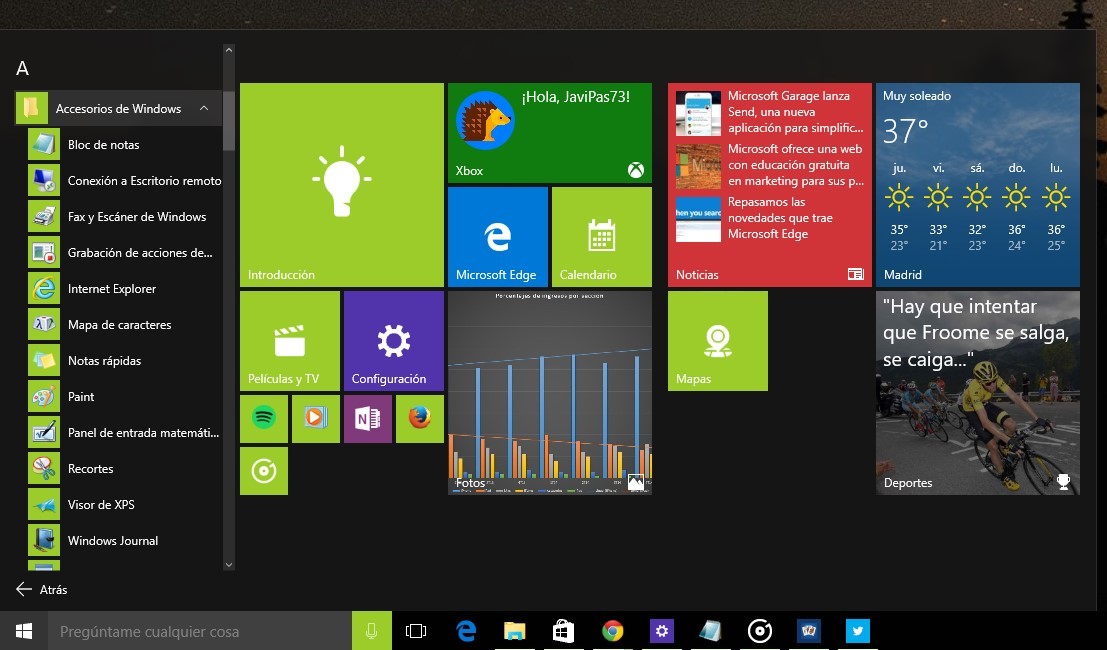Open the Recortes snipping tool

point(125,469)
